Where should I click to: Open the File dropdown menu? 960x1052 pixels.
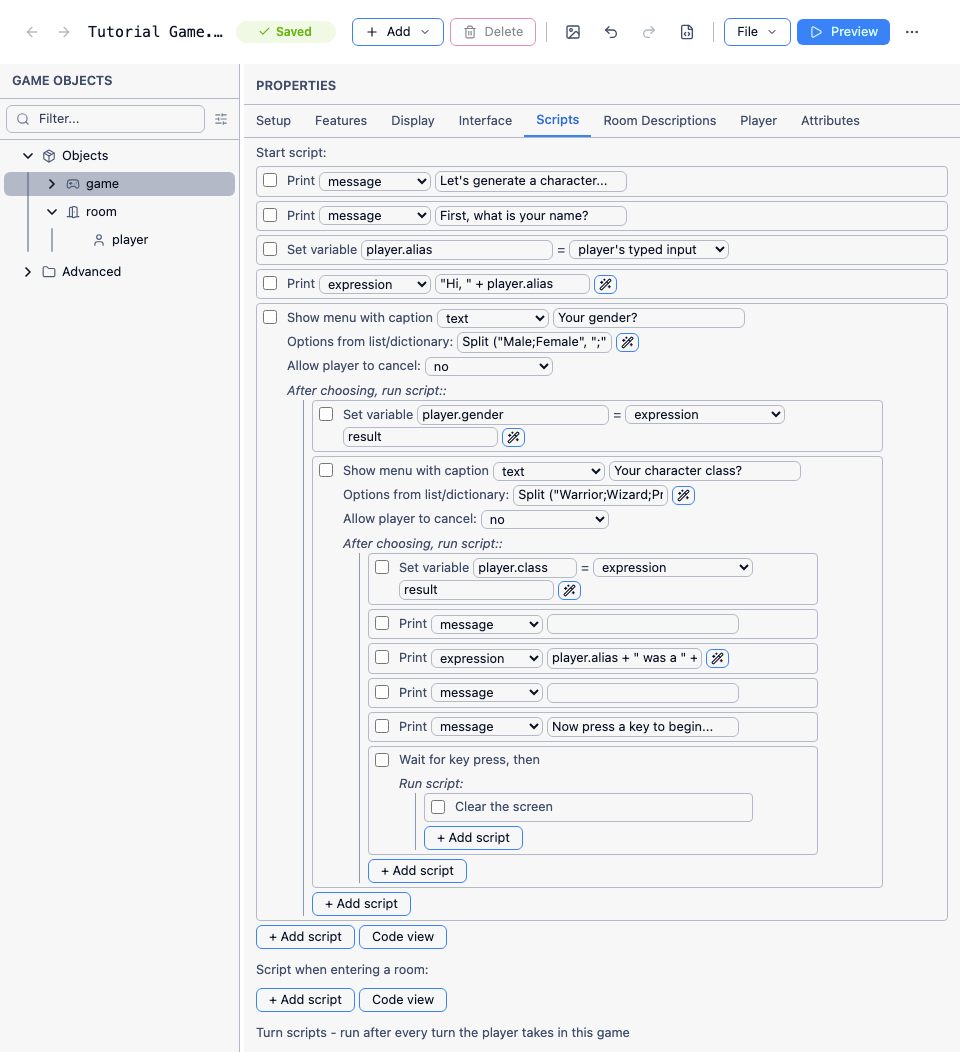click(x=757, y=32)
